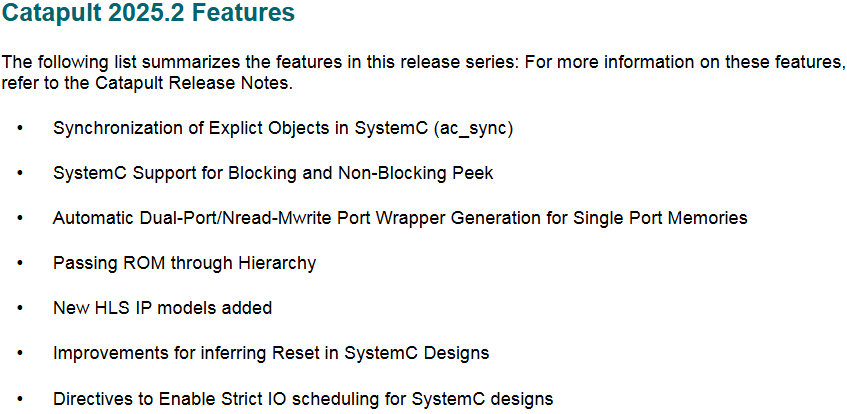Select "Improvements for inferring Reset in SystemC Designs"

coord(271,353)
